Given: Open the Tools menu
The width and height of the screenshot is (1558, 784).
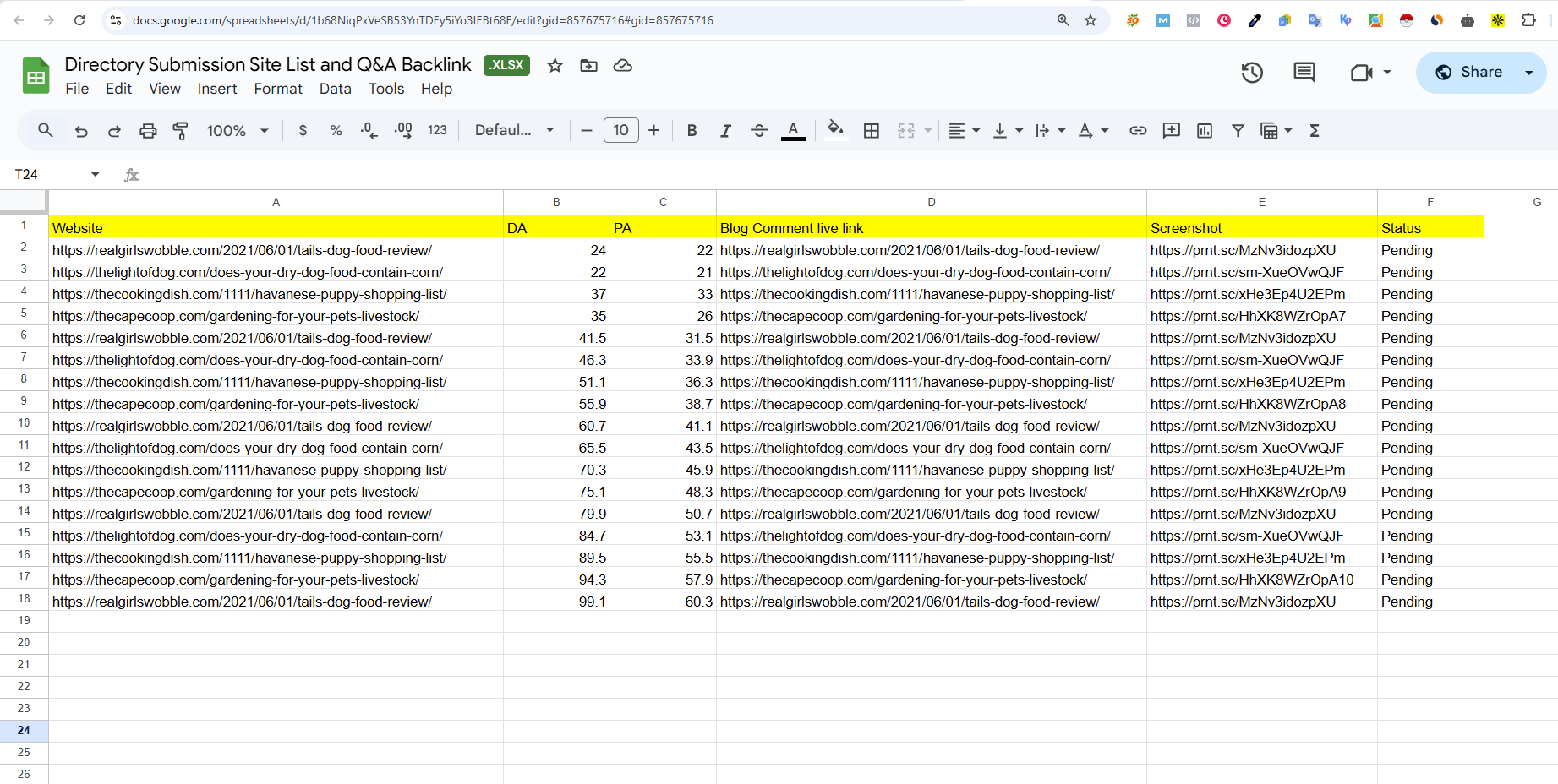Looking at the screenshot, I should 386,89.
